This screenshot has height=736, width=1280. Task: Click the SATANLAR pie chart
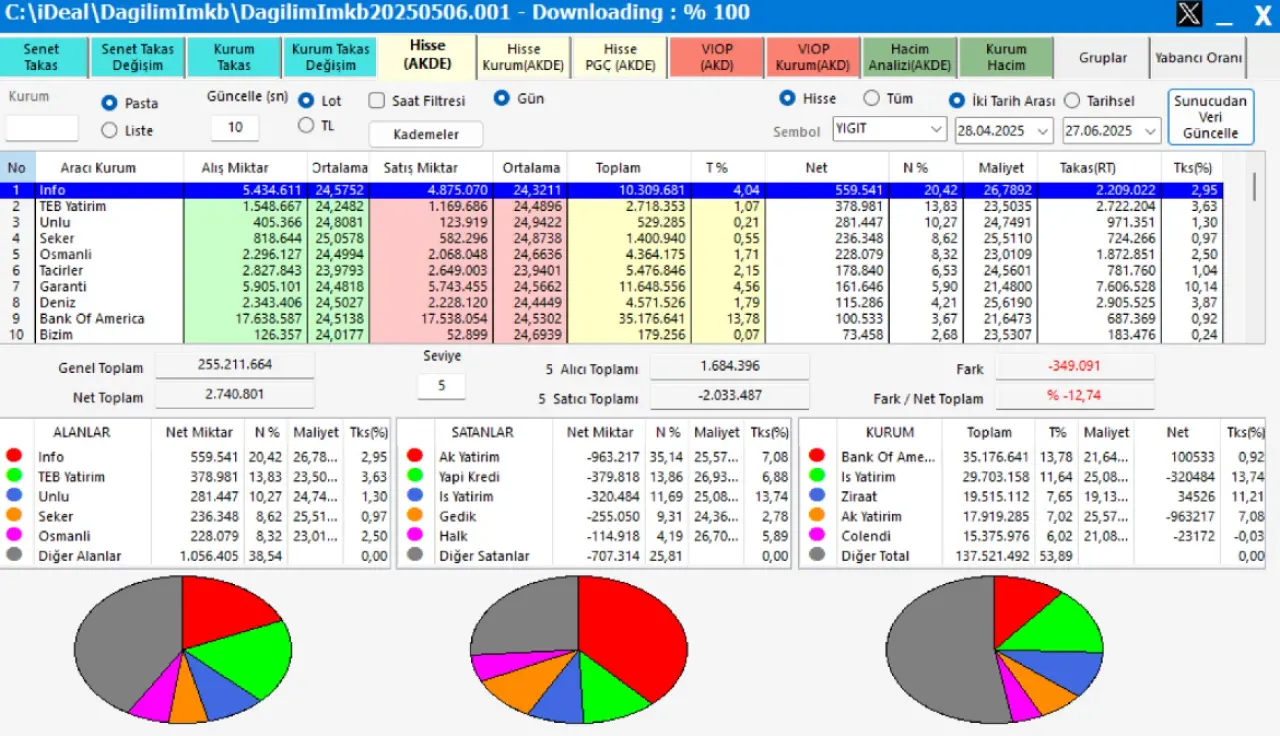coord(579,649)
